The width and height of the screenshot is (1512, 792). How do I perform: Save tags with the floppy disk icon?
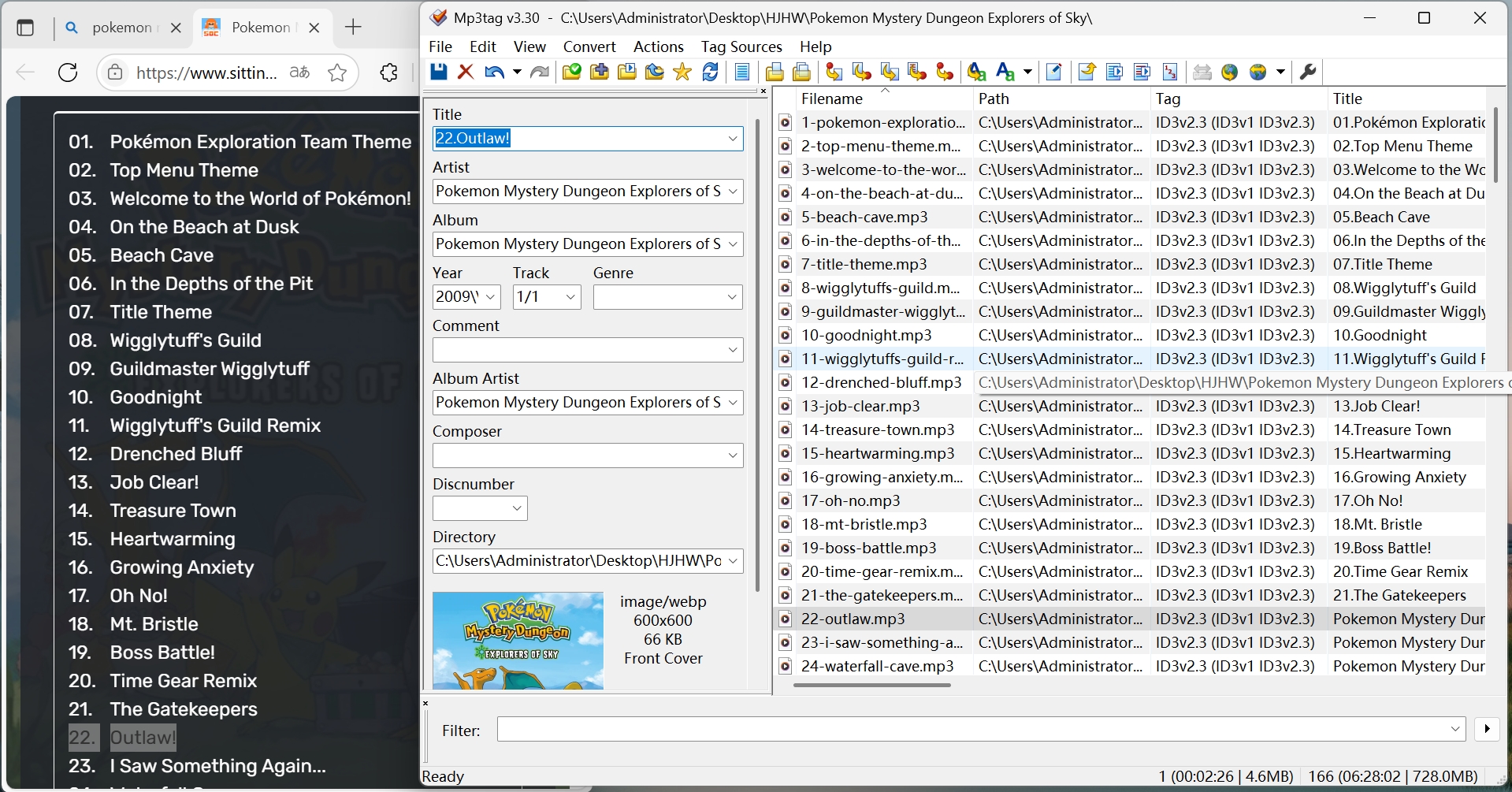click(439, 72)
